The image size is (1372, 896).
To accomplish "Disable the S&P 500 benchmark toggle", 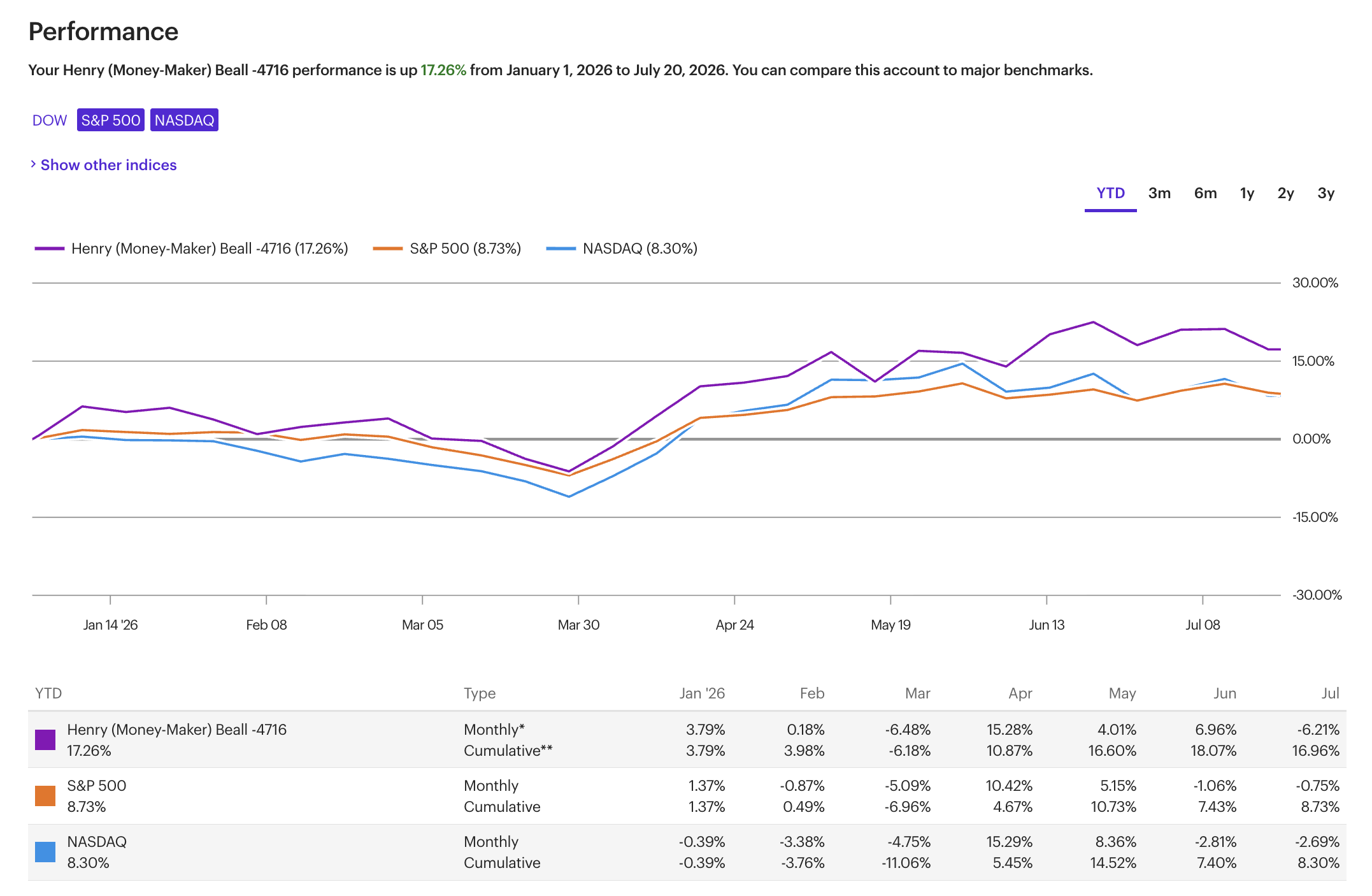I will (111, 120).
